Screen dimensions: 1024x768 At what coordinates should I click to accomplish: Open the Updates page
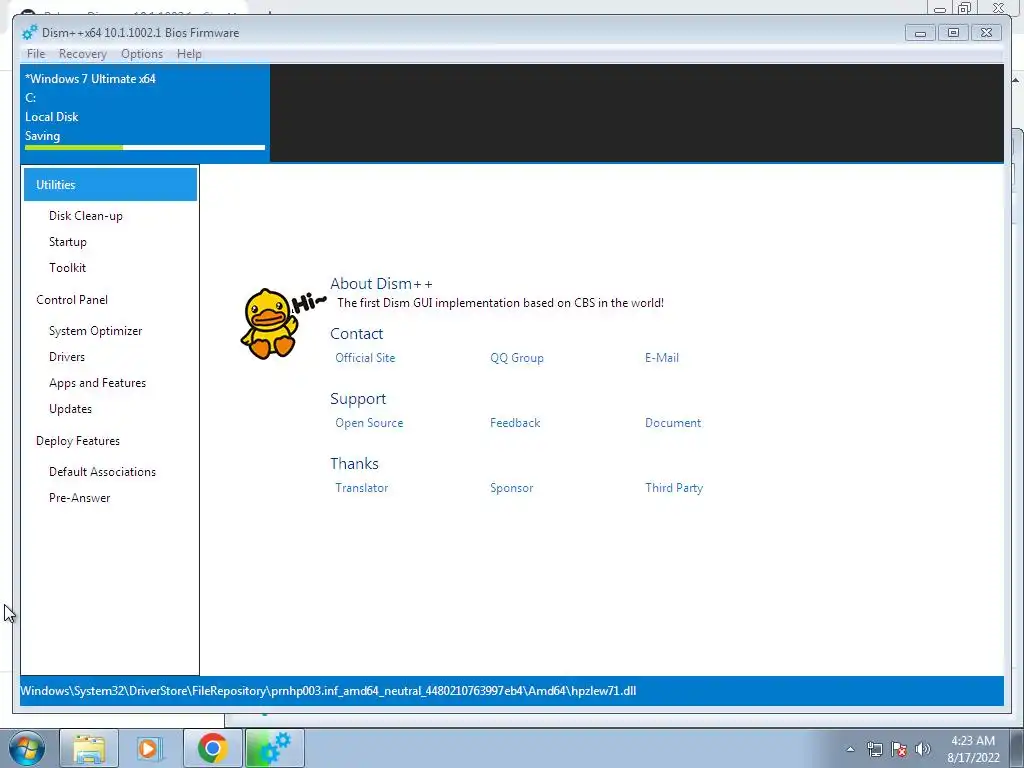click(x=70, y=409)
